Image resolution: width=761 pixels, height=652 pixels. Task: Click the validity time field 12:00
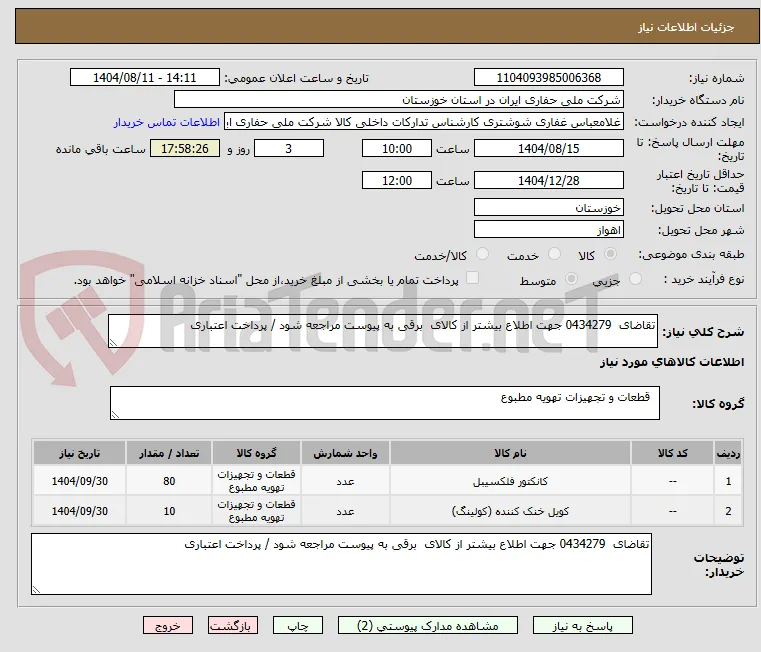tap(397, 181)
